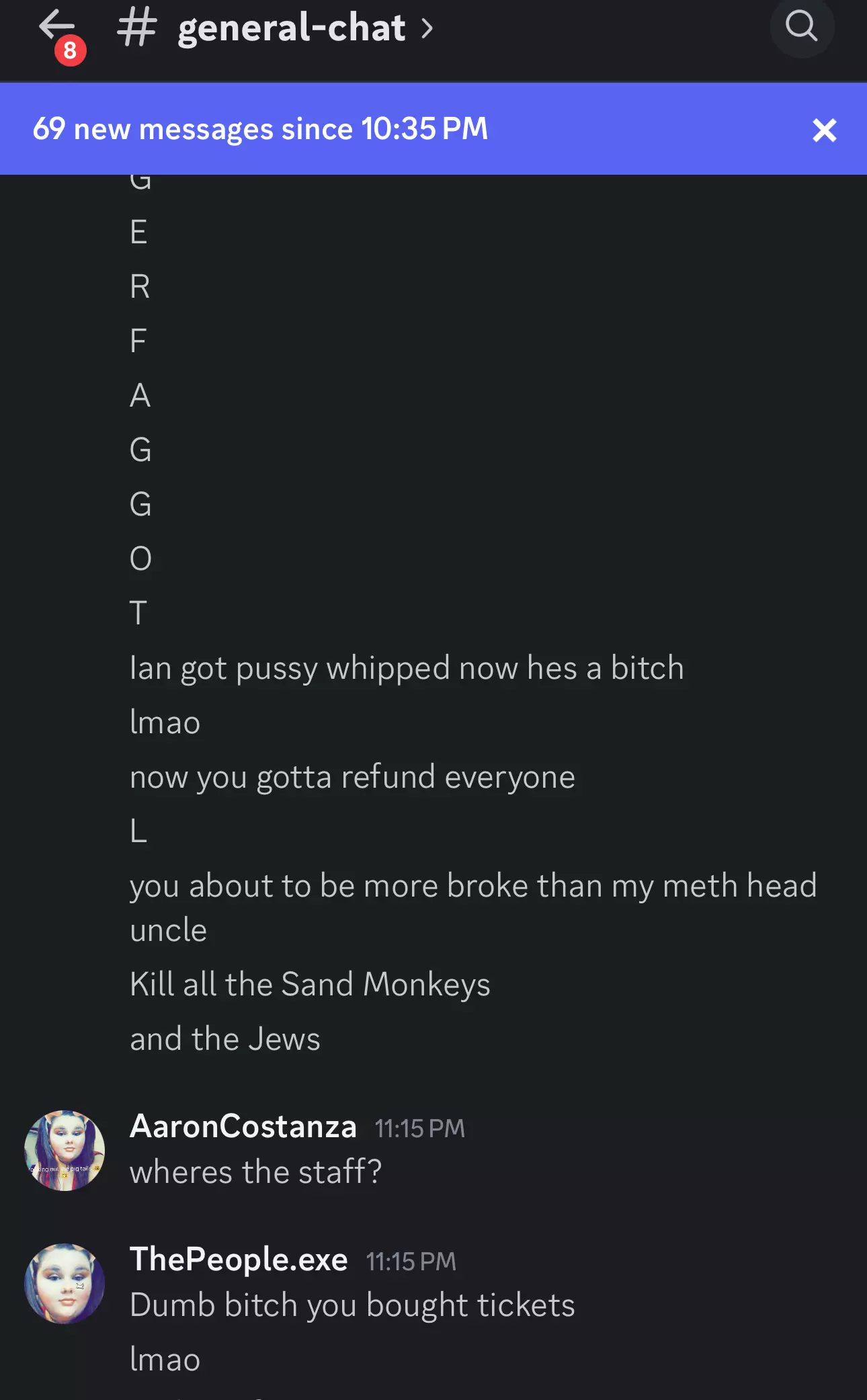Image resolution: width=867 pixels, height=1400 pixels.
Task: Select the single 'L' message
Action: pyautogui.click(x=138, y=831)
